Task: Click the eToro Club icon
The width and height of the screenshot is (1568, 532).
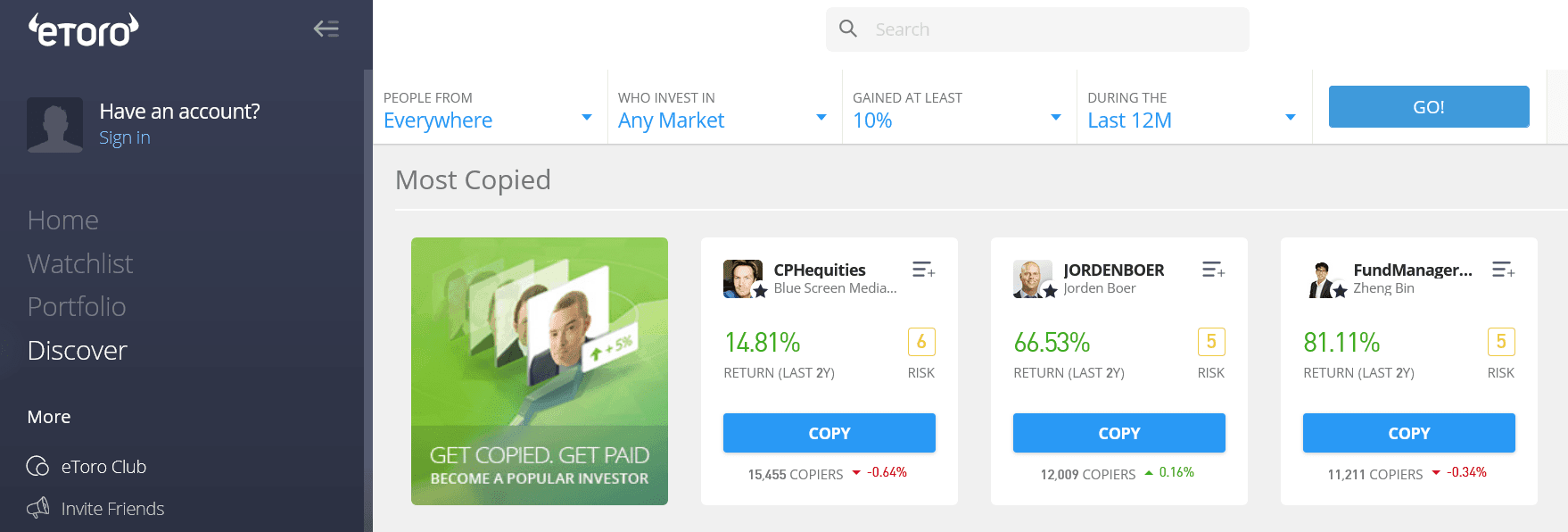Action: point(37,466)
